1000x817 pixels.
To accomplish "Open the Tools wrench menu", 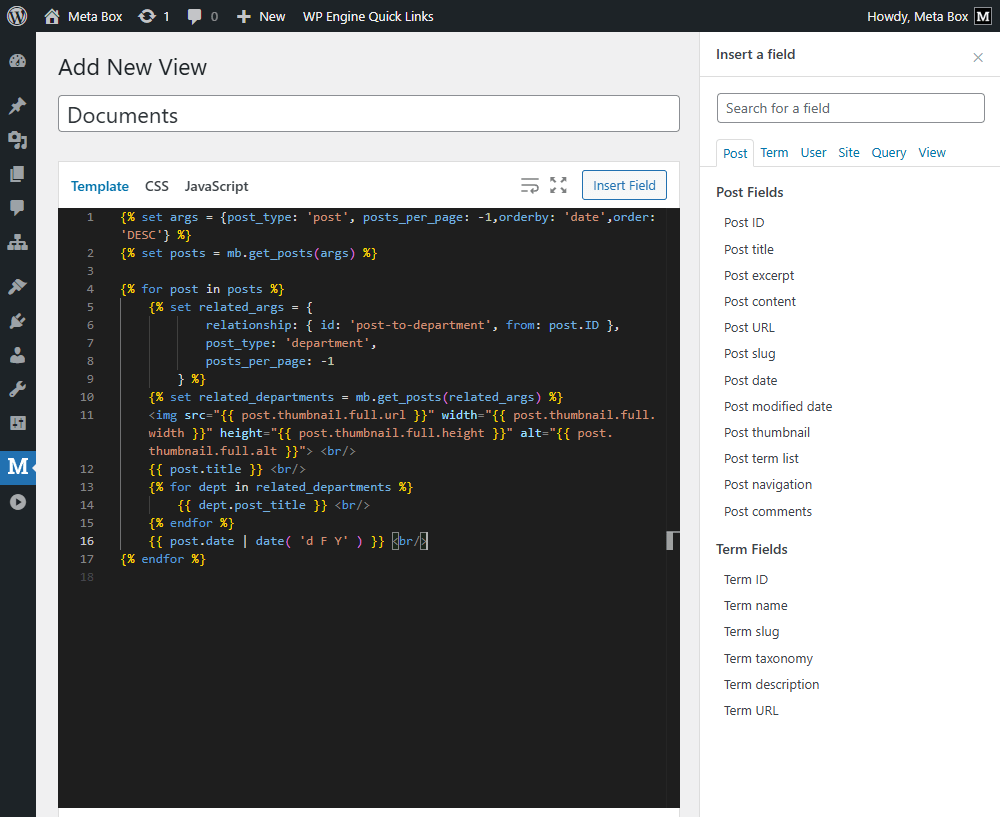I will point(17,389).
